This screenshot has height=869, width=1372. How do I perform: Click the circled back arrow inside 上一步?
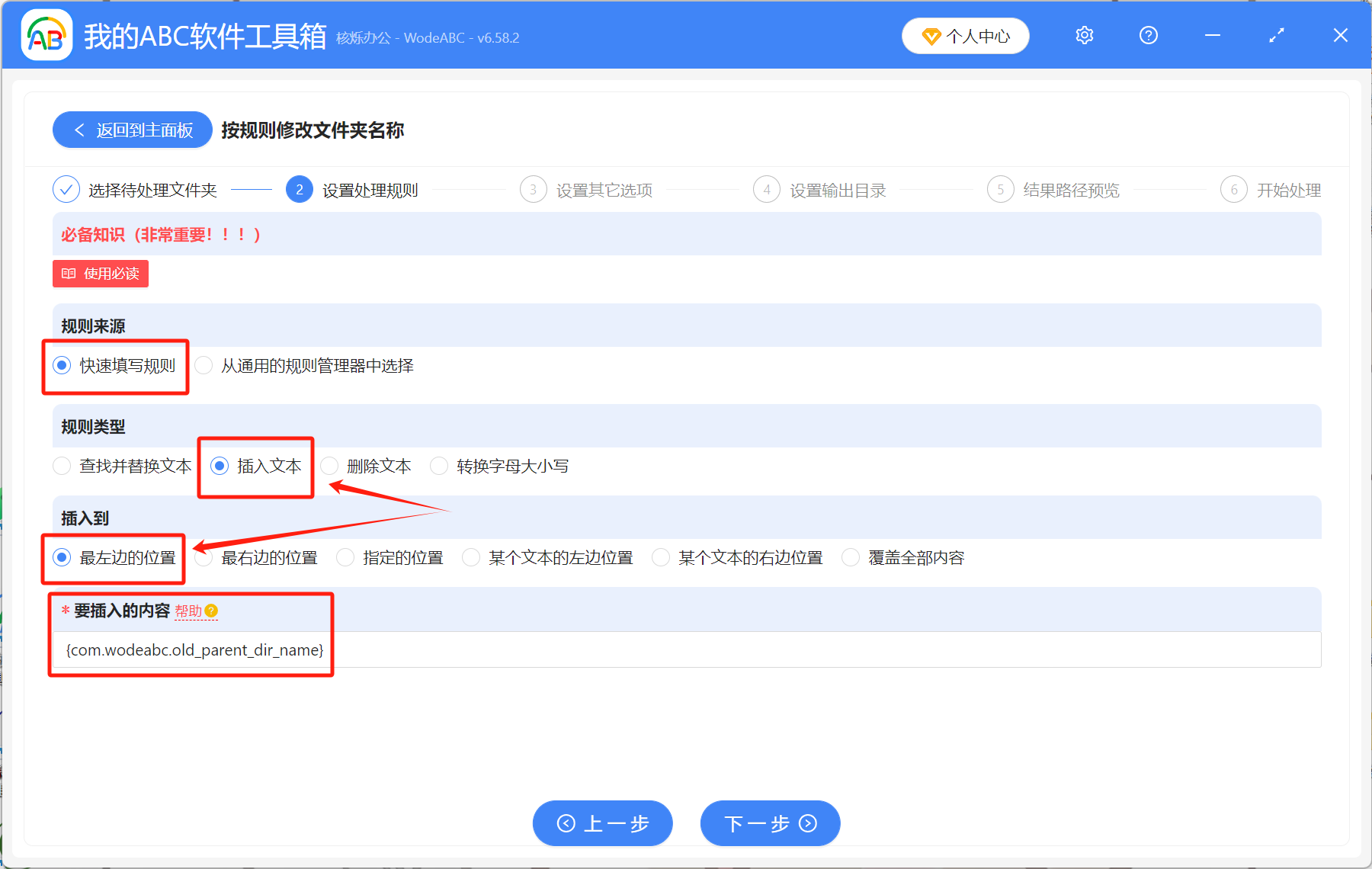[566, 823]
